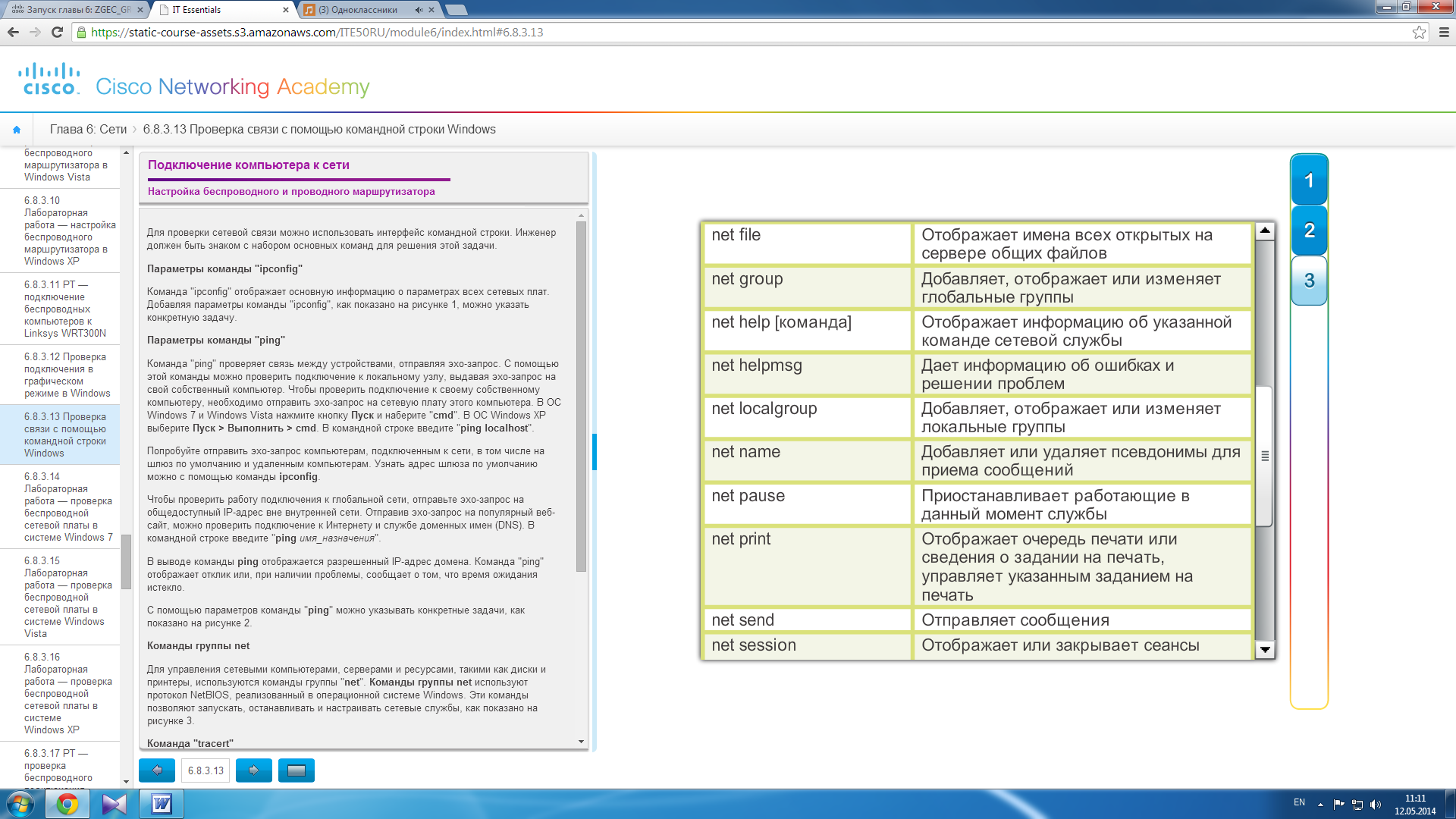Go back with the browser back arrow

[13, 32]
